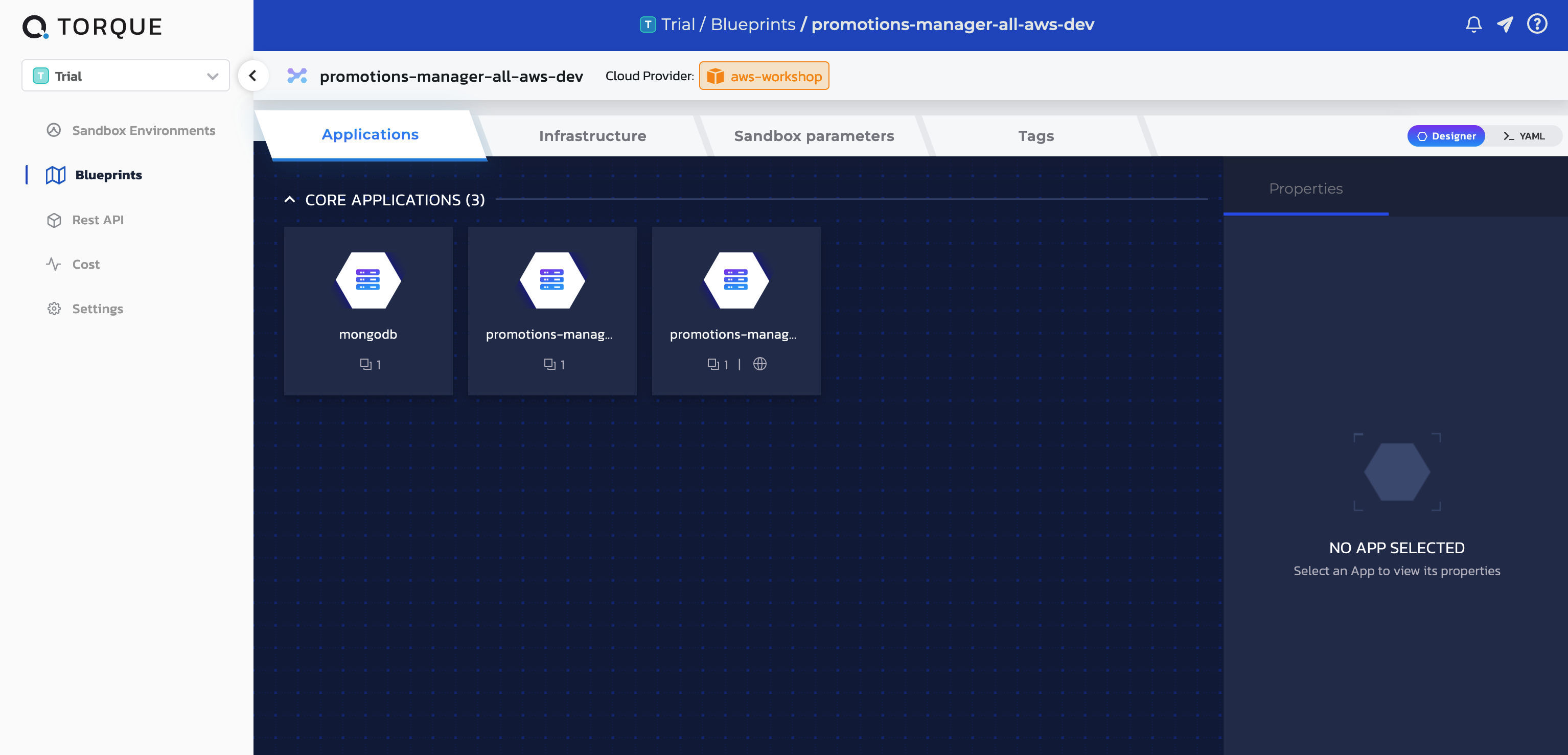This screenshot has width=1568, height=755.
Task: Open the Sandbox parameters tab
Action: click(814, 136)
